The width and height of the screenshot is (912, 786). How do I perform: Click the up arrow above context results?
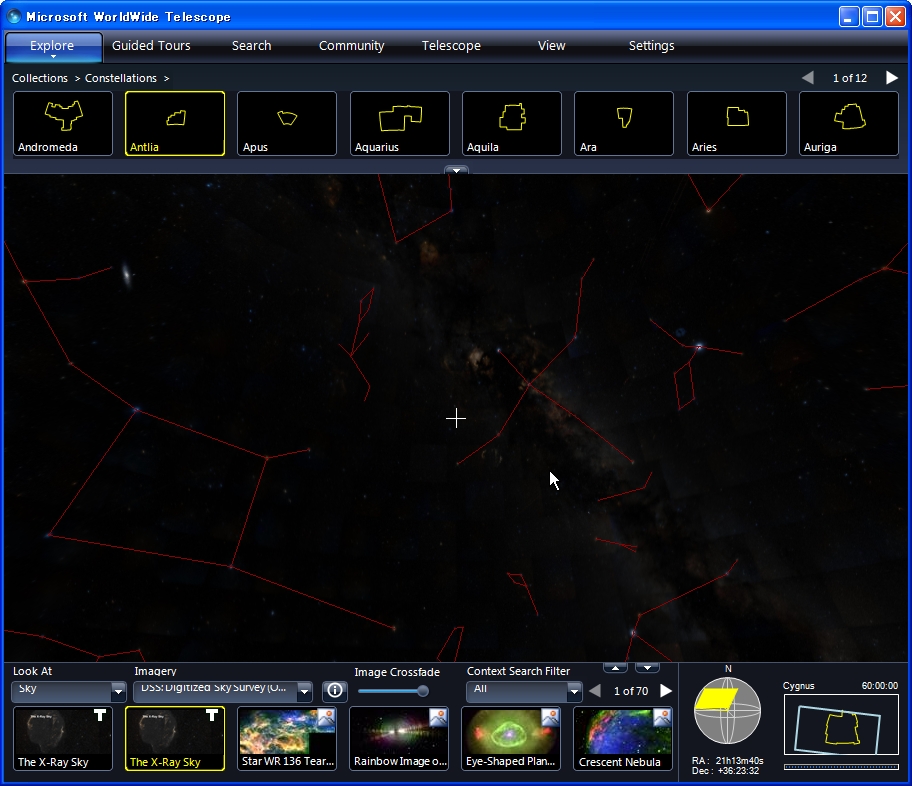[x=615, y=668]
